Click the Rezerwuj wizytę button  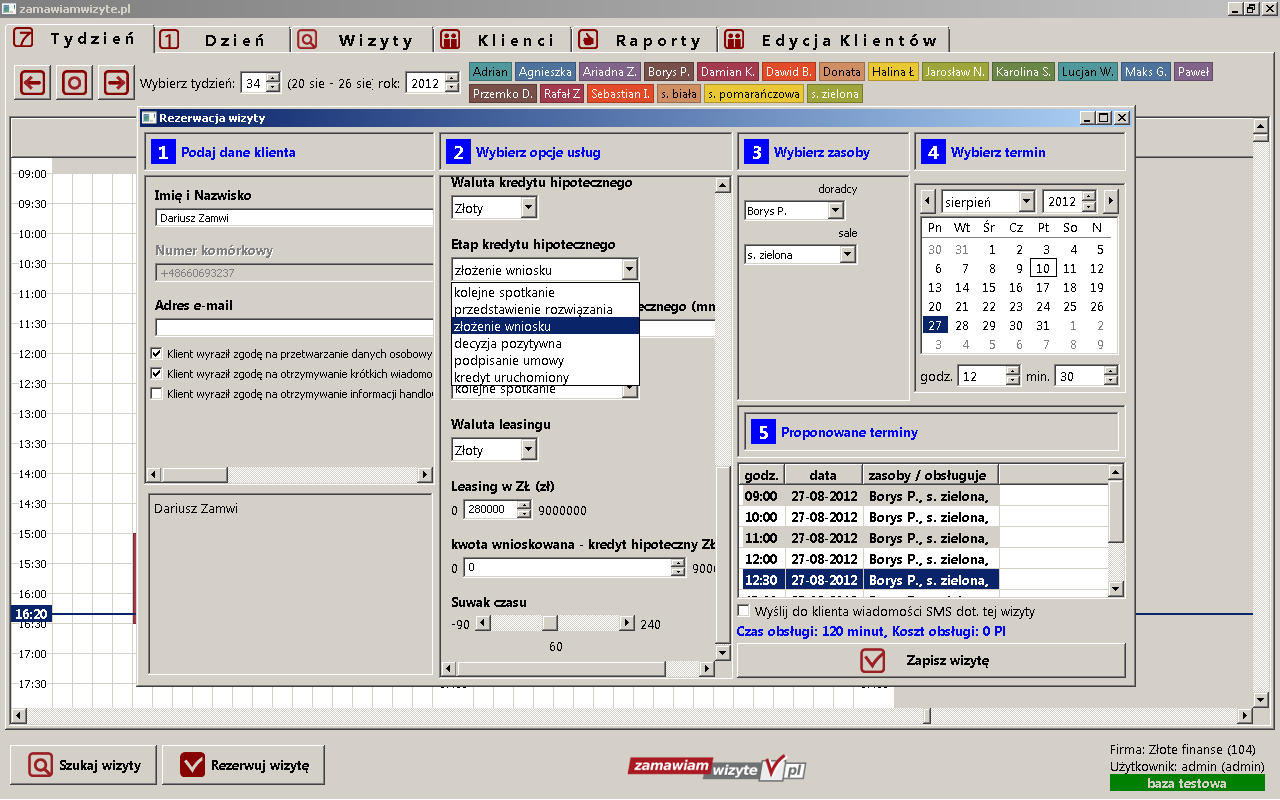243,766
